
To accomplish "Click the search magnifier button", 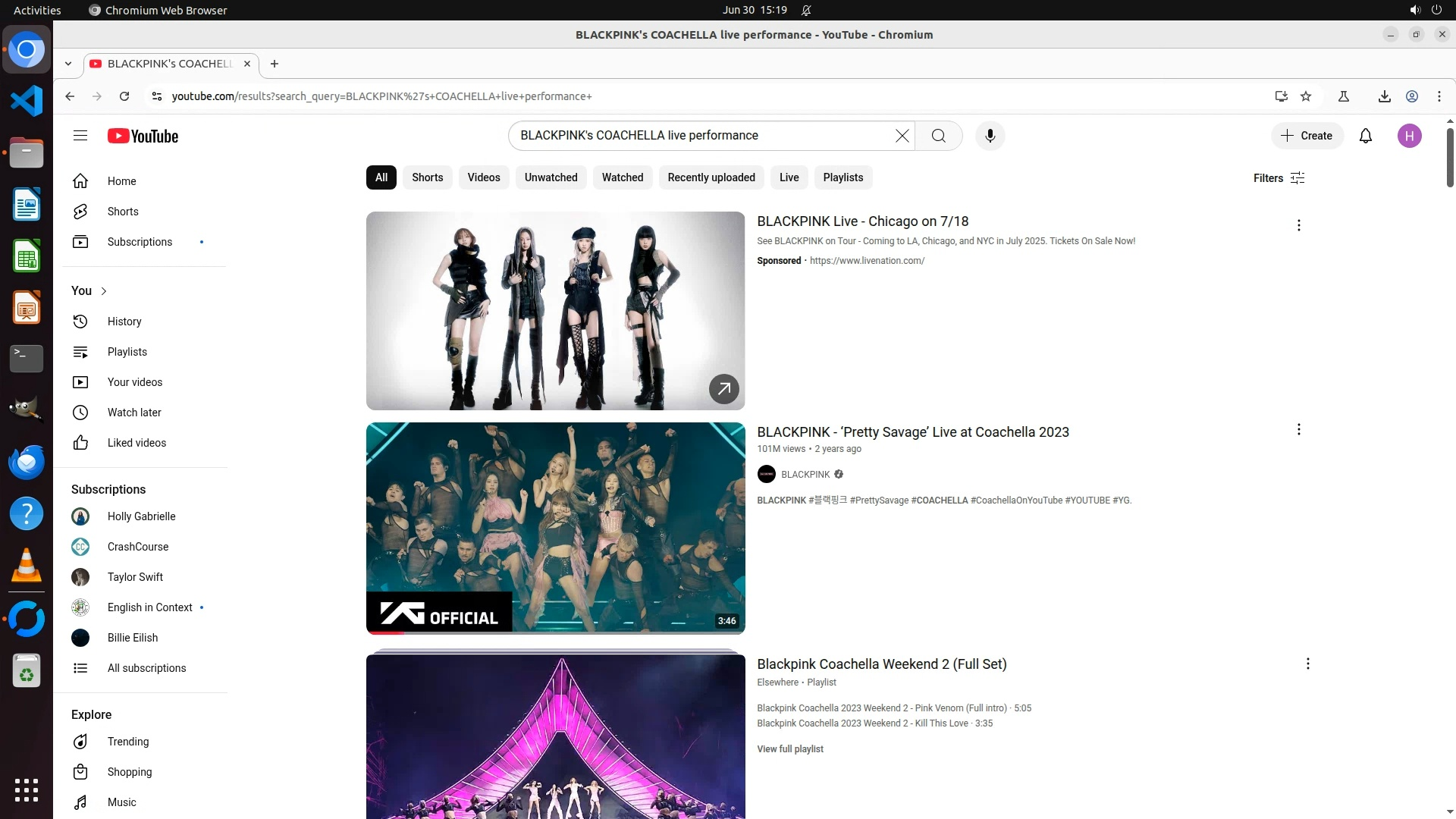I will [938, 136].
